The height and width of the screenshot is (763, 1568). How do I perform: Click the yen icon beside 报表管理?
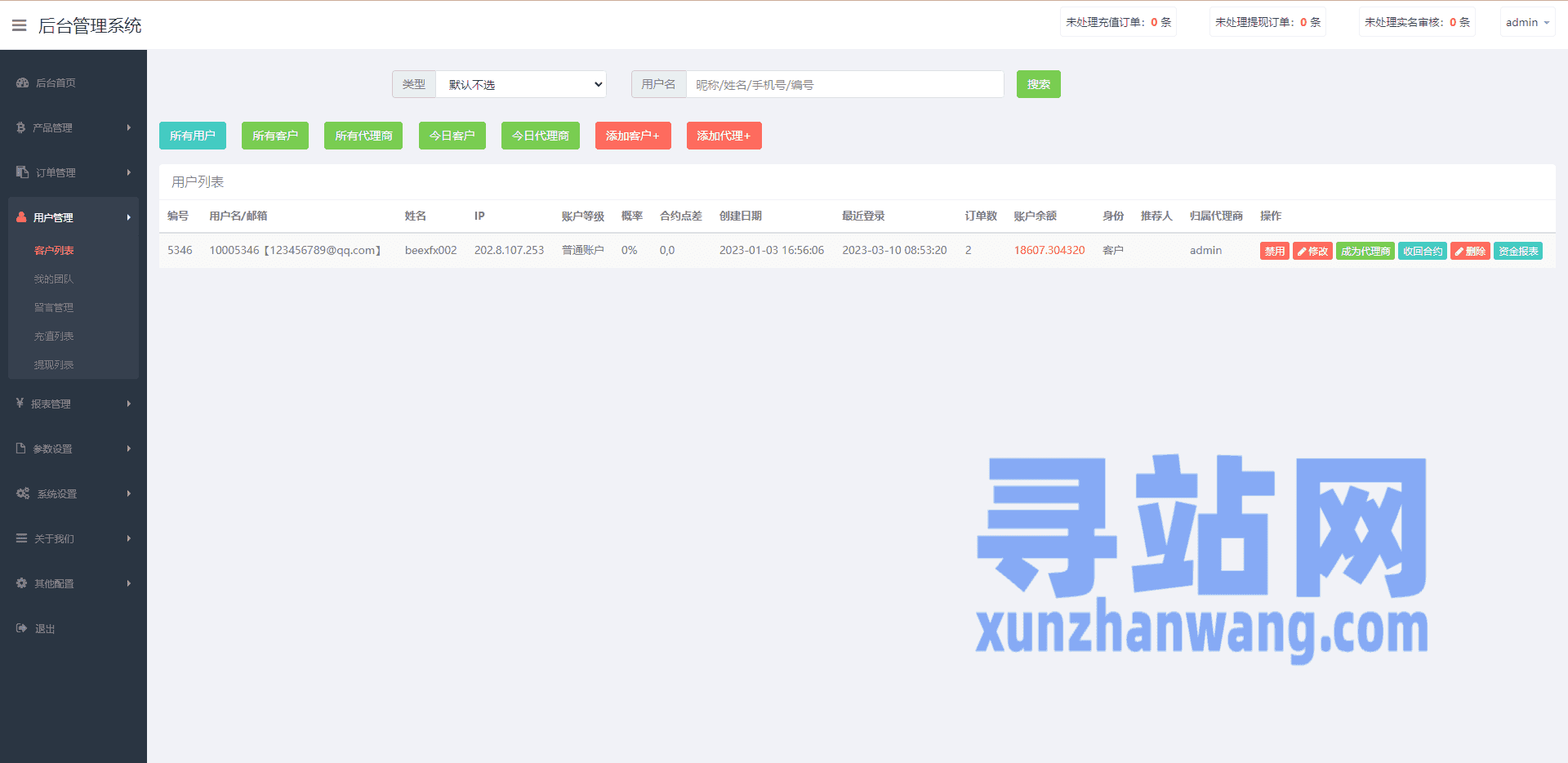[x=20, y=404]
